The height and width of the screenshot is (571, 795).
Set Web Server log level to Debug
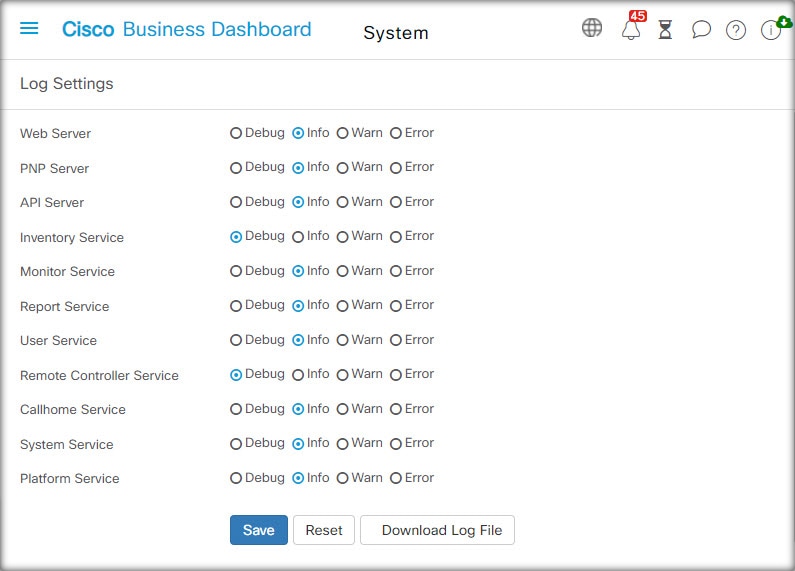tap(236, 133)
